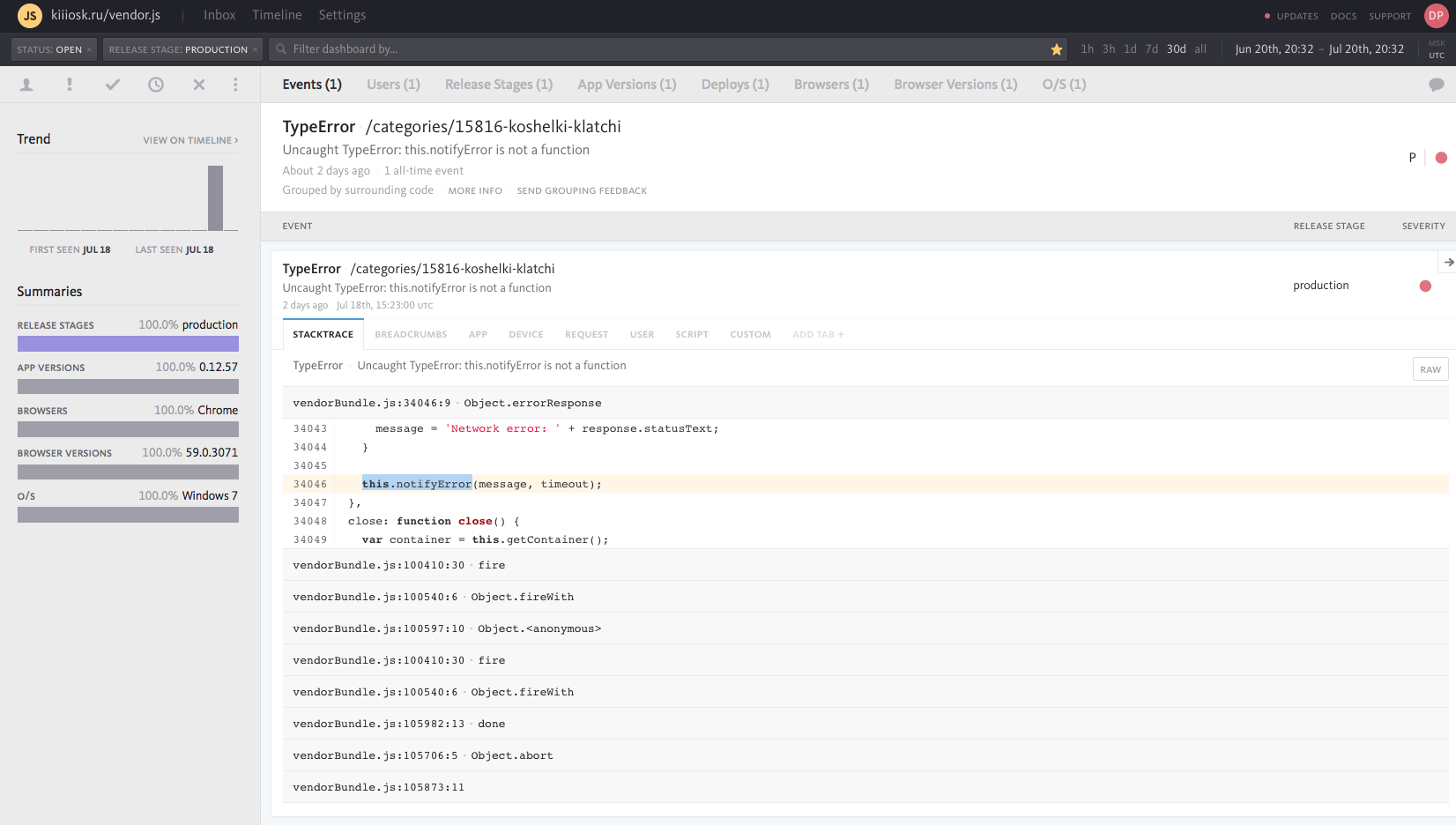Open the Timeline menu
The height and width of the screenshot is (825, 1456).
click(x=277, y=15)
